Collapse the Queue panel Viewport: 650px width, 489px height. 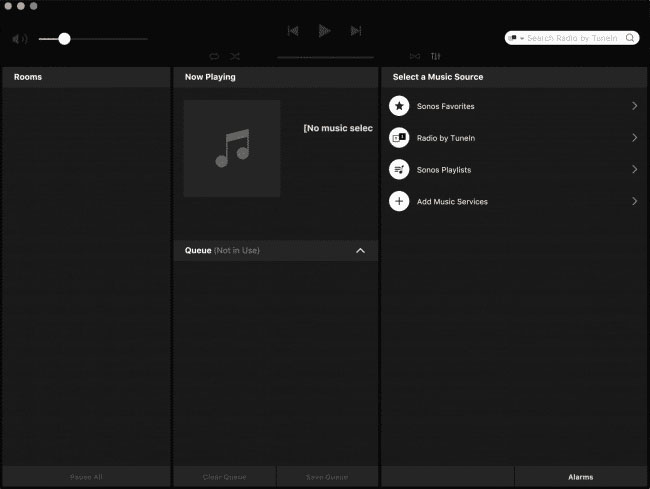(361, 250)
